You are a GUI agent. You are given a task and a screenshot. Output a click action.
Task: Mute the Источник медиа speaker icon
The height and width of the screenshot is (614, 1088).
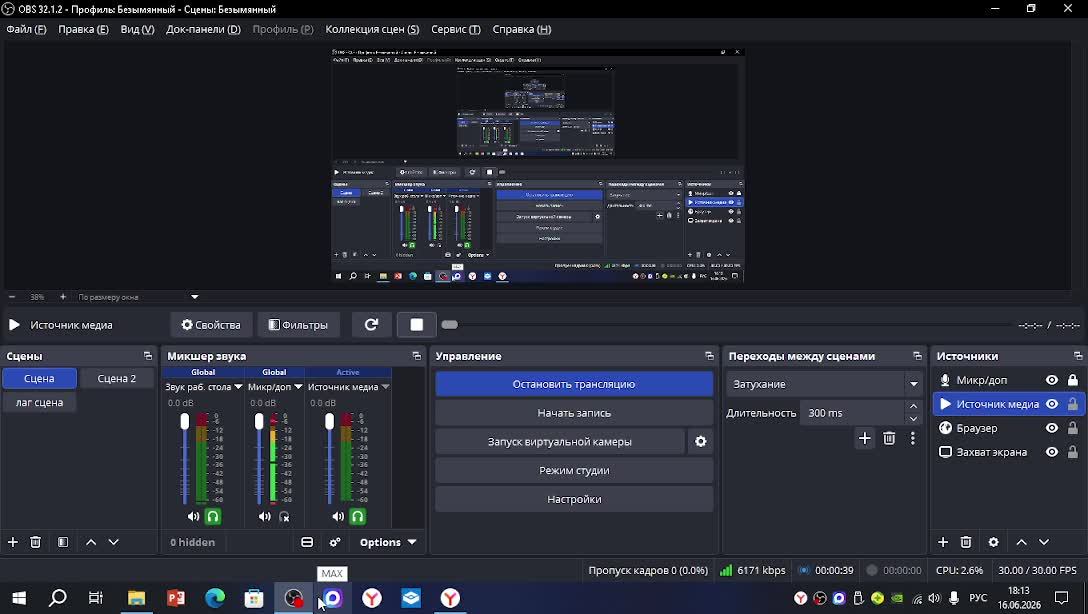338,516
